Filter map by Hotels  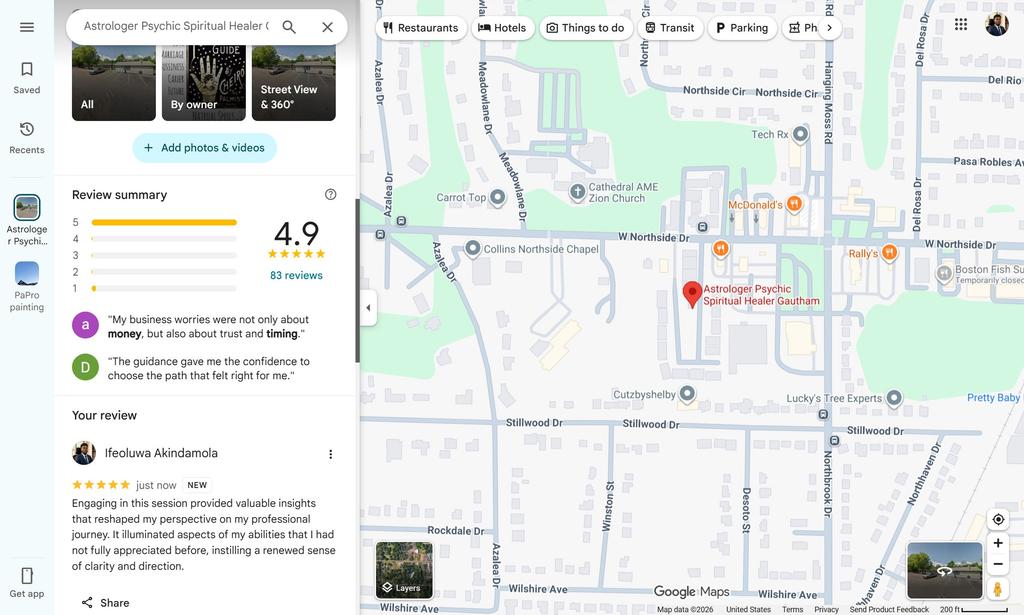[x=502, y=27]
